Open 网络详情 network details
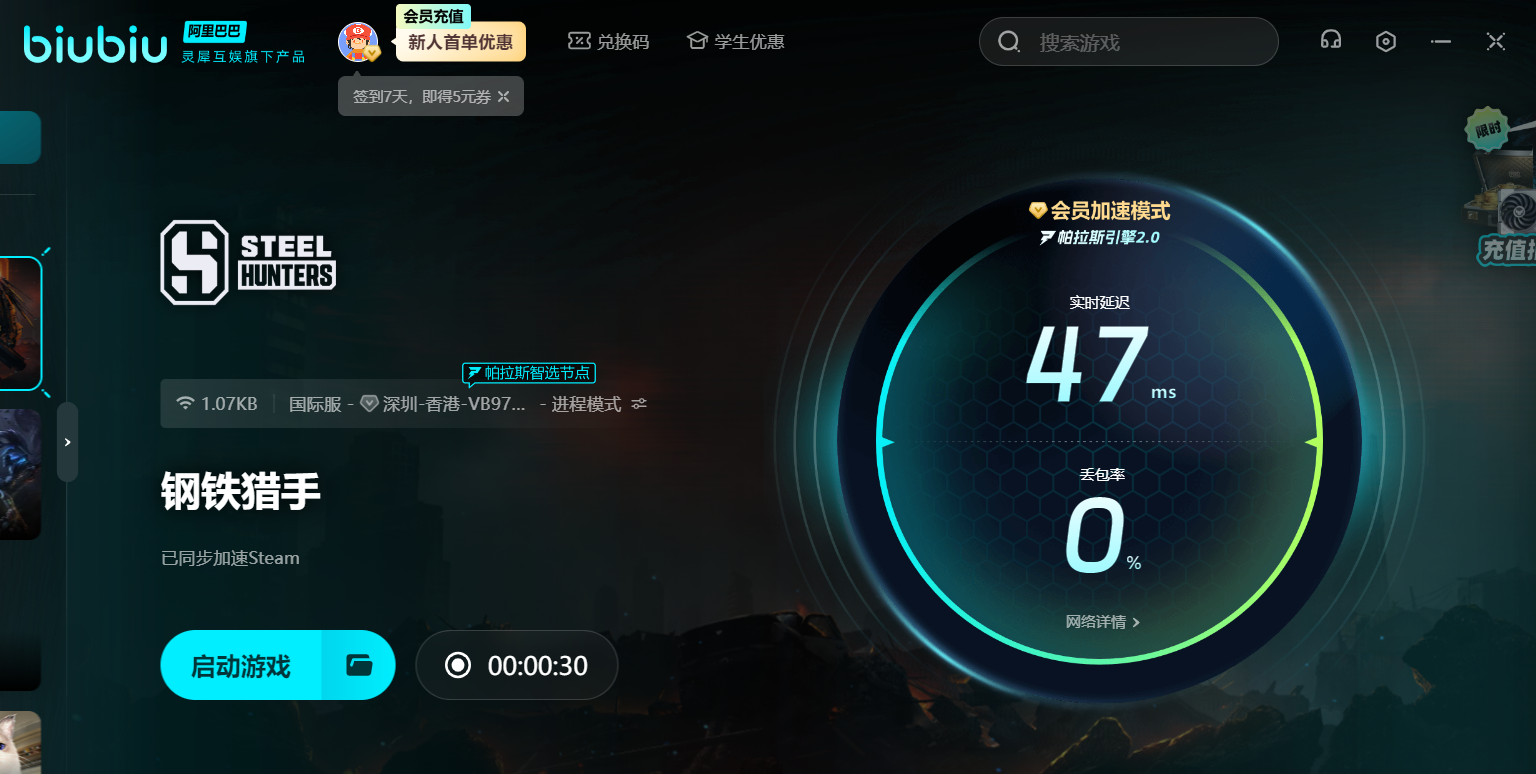Screen dimensions: 1536x774 point(1102,622)
